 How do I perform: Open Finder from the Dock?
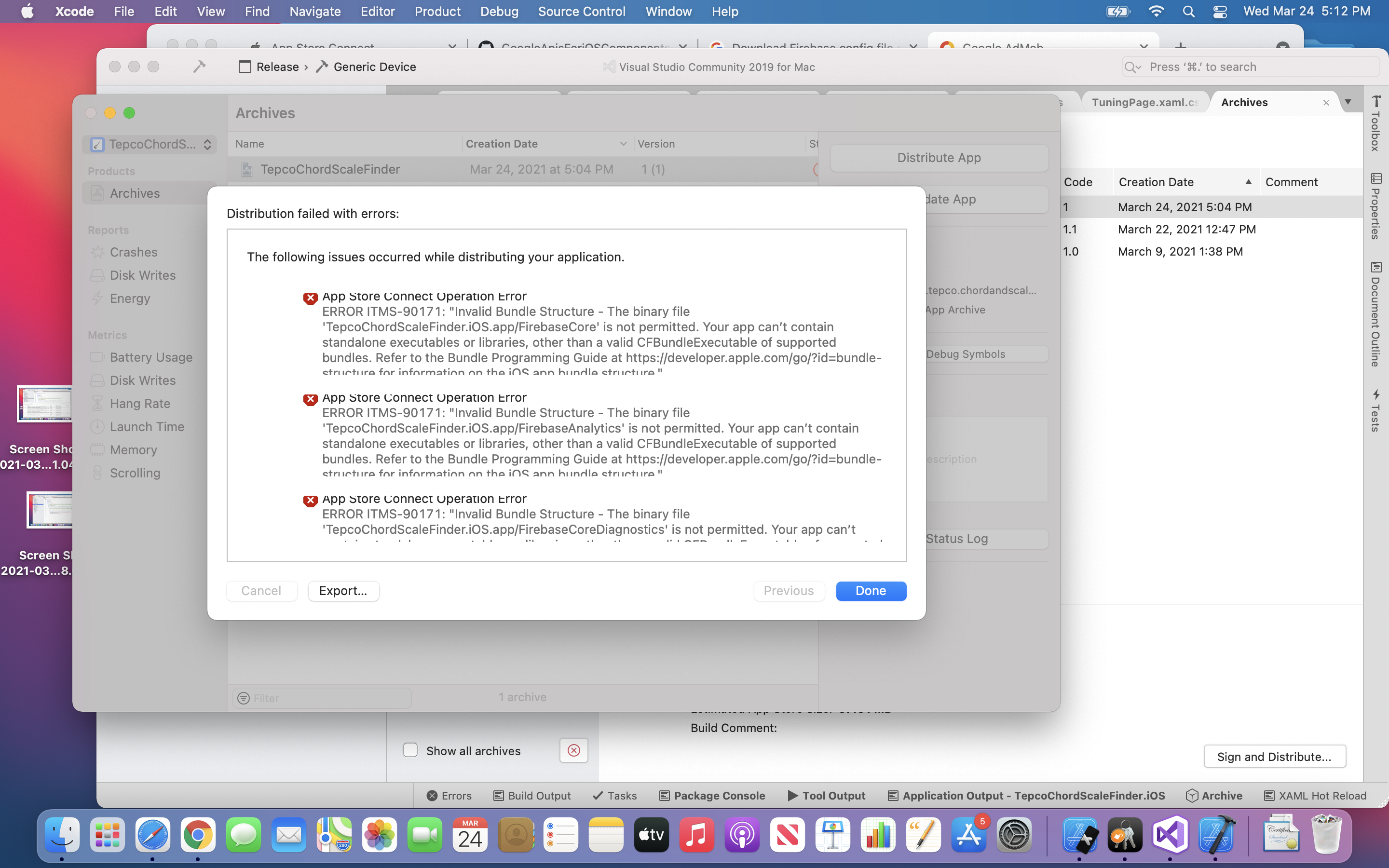tap(62, 835)
